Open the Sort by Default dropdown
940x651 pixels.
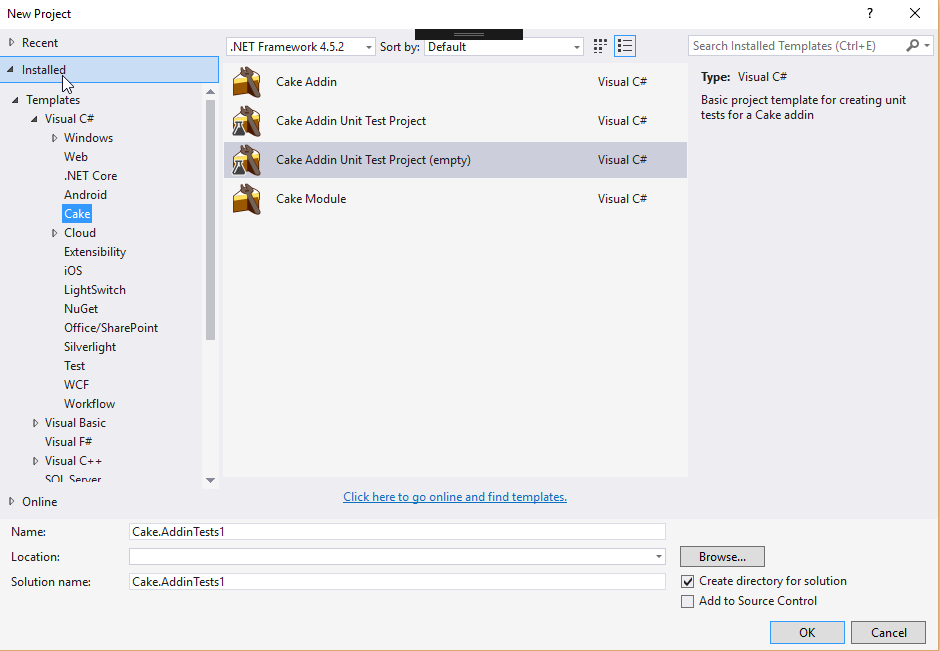click(x=504, y=47)
